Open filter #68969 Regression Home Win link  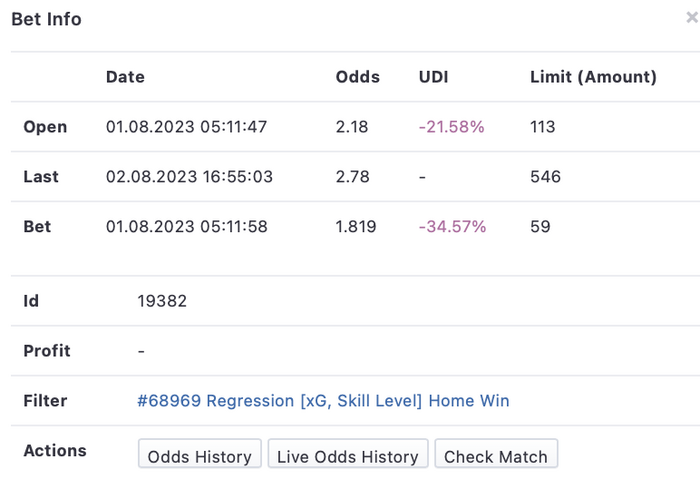coord(323,401)
